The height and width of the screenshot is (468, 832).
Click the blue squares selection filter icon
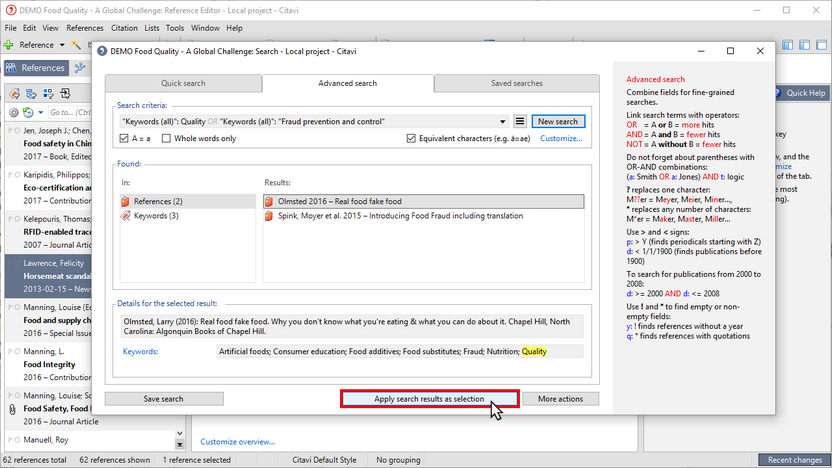click(x=48, y=94)
